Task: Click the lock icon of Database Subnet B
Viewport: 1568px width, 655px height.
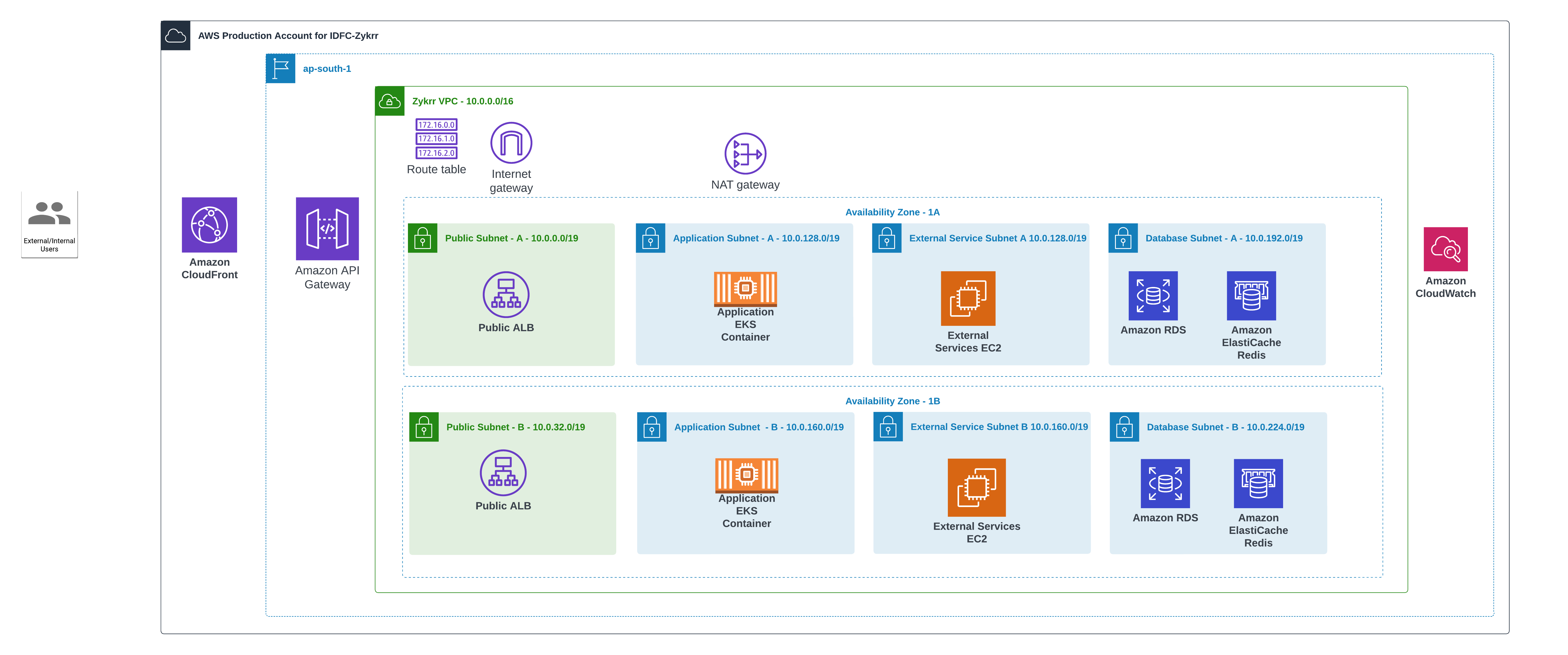Action: pyautogui.click(x=1124, y=427)
